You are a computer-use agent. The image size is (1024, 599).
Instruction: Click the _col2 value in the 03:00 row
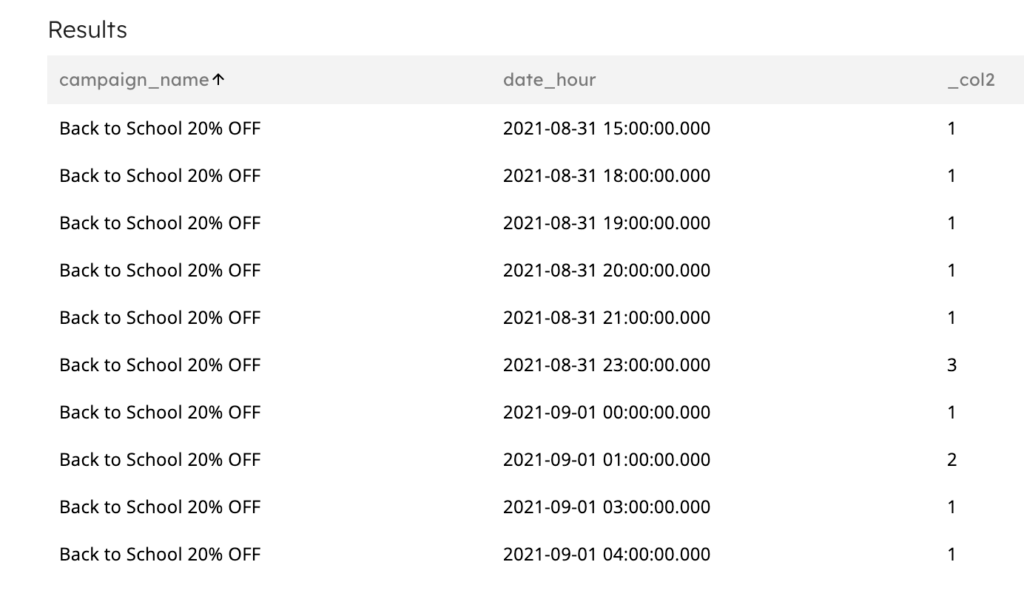(x=952, y=507)
